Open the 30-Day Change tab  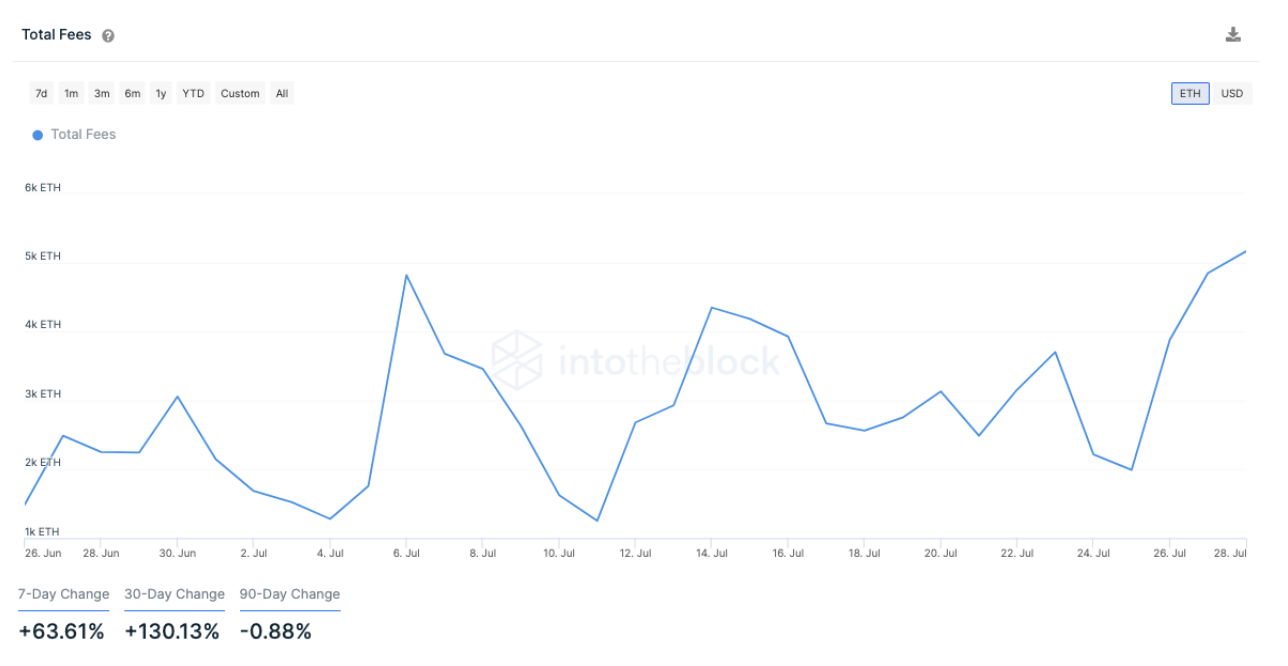coord(175,595)
